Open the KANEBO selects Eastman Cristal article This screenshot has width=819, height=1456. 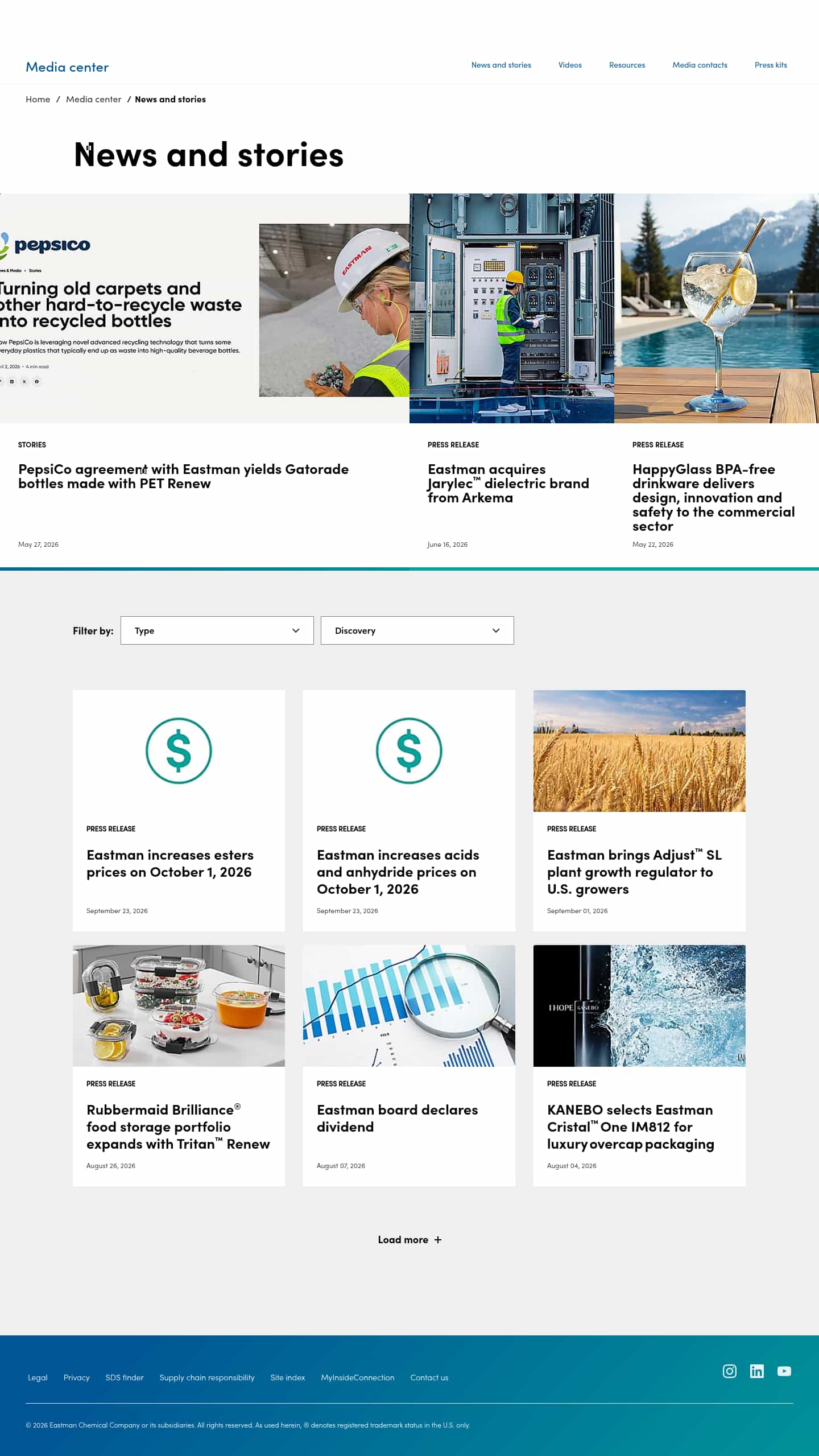[630, 1127]
